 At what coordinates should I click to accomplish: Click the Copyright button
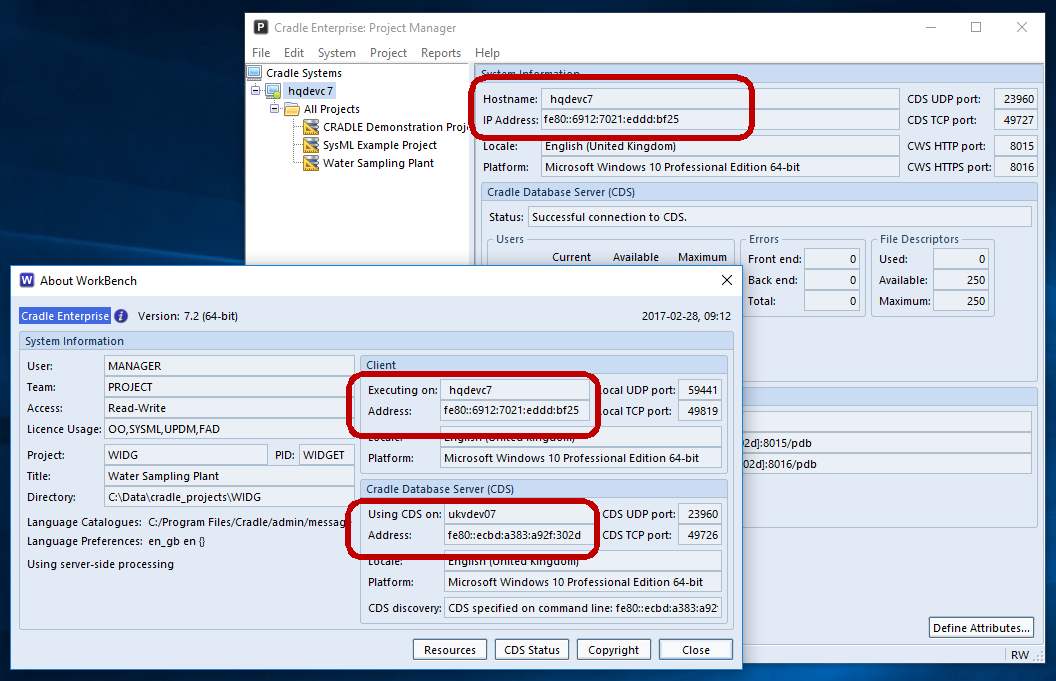(613, 650)
